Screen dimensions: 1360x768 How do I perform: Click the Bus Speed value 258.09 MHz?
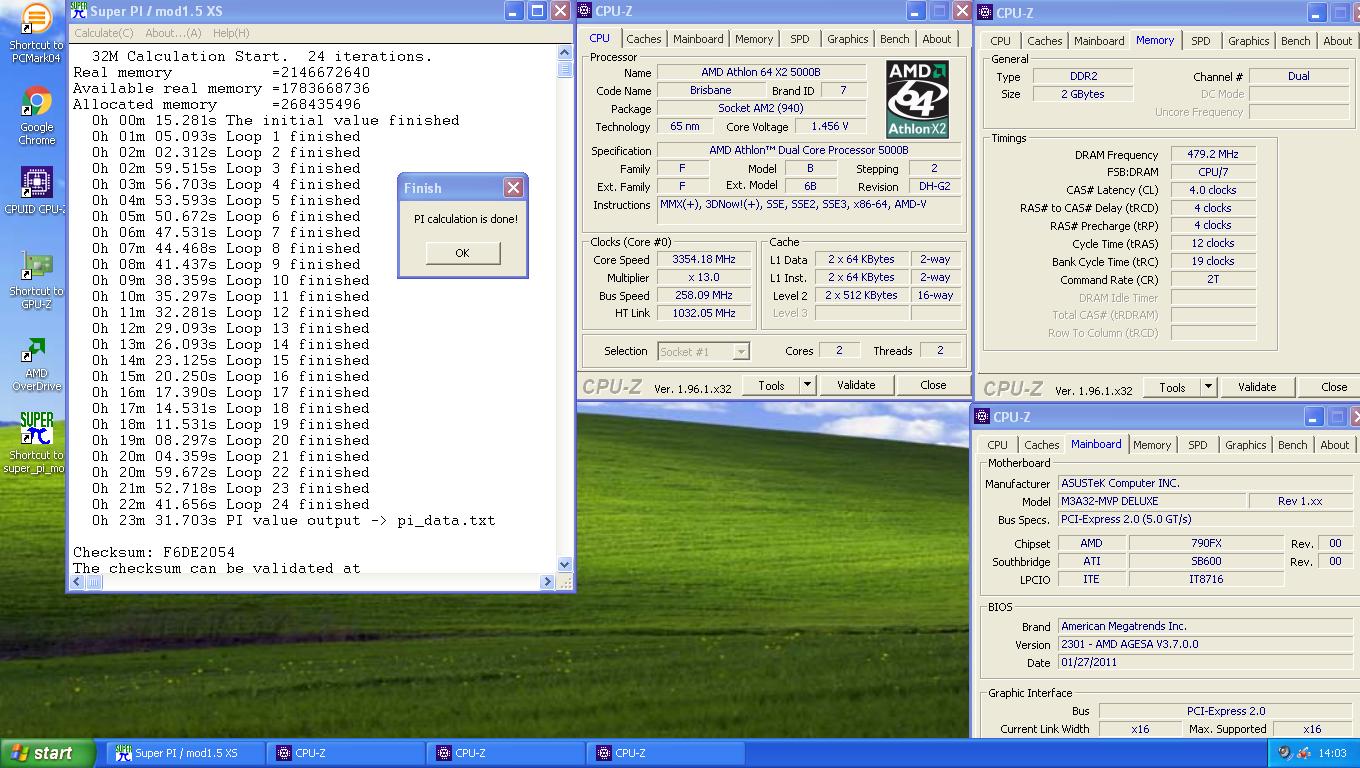tap(704, 296)
